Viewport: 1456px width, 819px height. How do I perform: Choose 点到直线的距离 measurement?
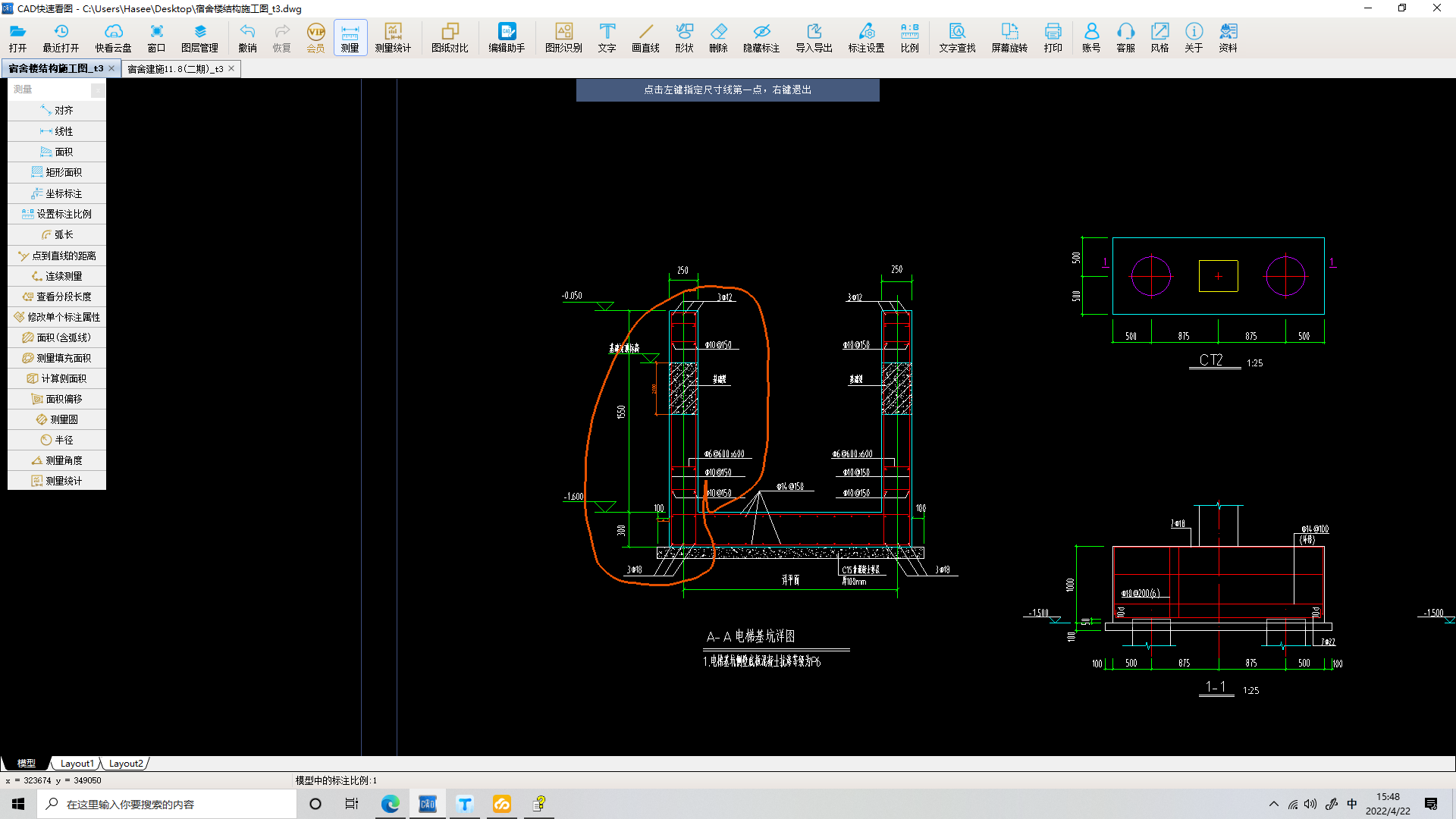tap(57, 256)
